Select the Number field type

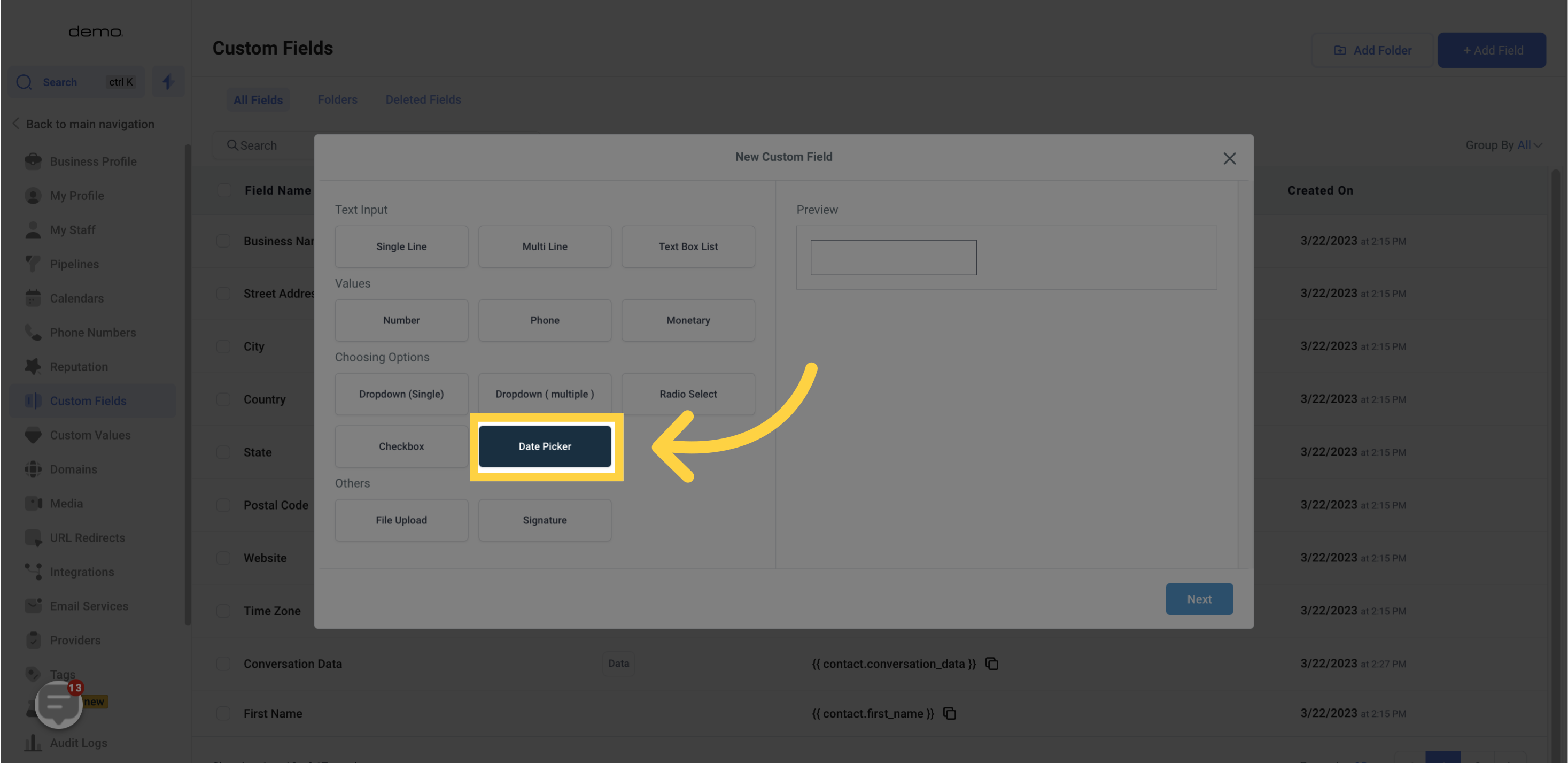point(401,320)
